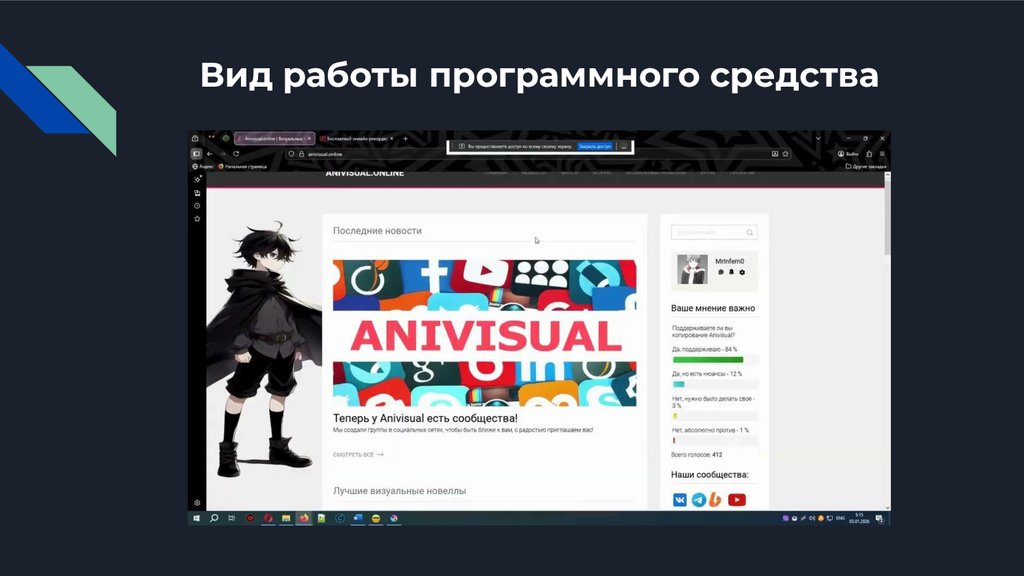Click the forward navigation arrow

point(222,154)
